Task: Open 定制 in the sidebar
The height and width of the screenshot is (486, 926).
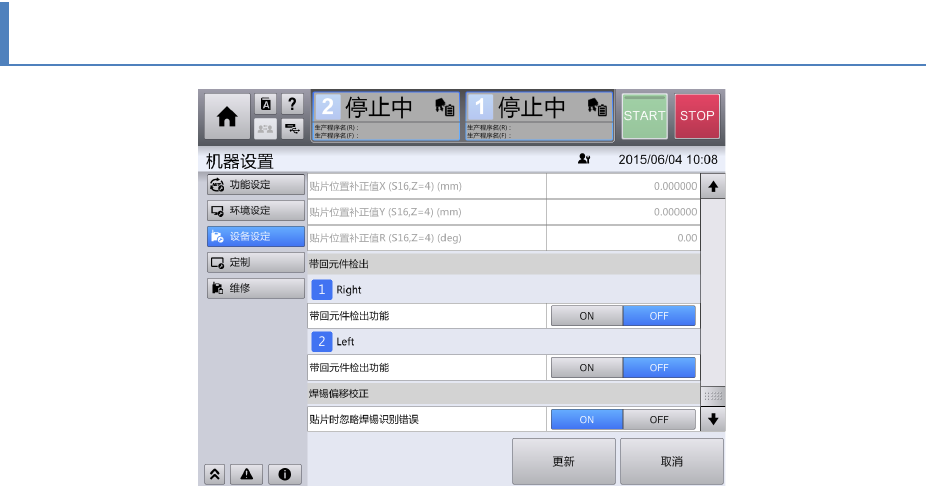Action: click(x=256, y=263)
